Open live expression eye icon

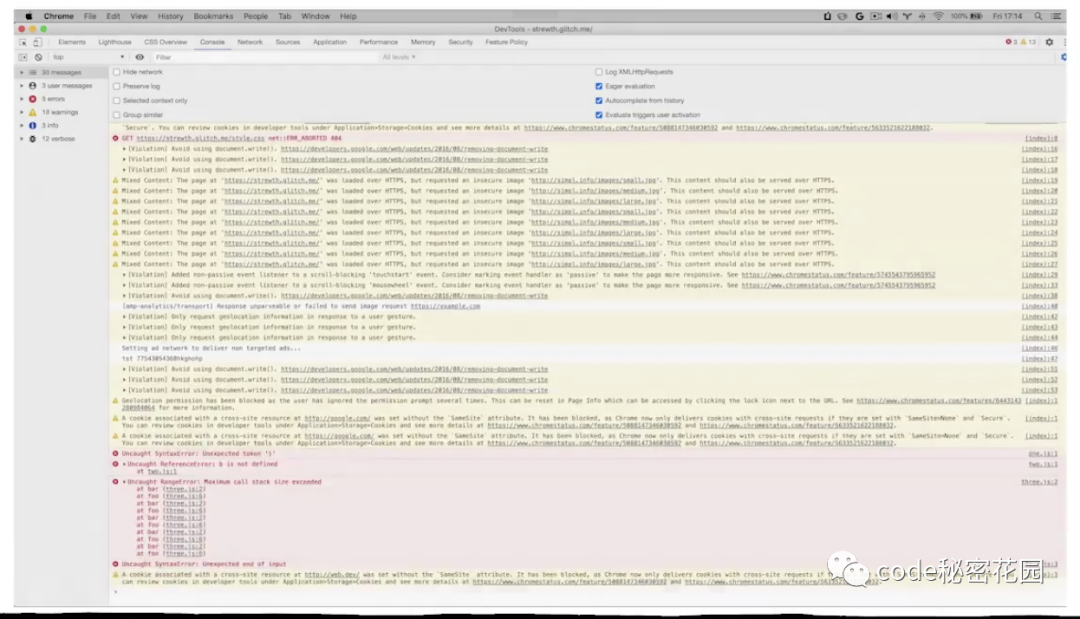point(140,57)
